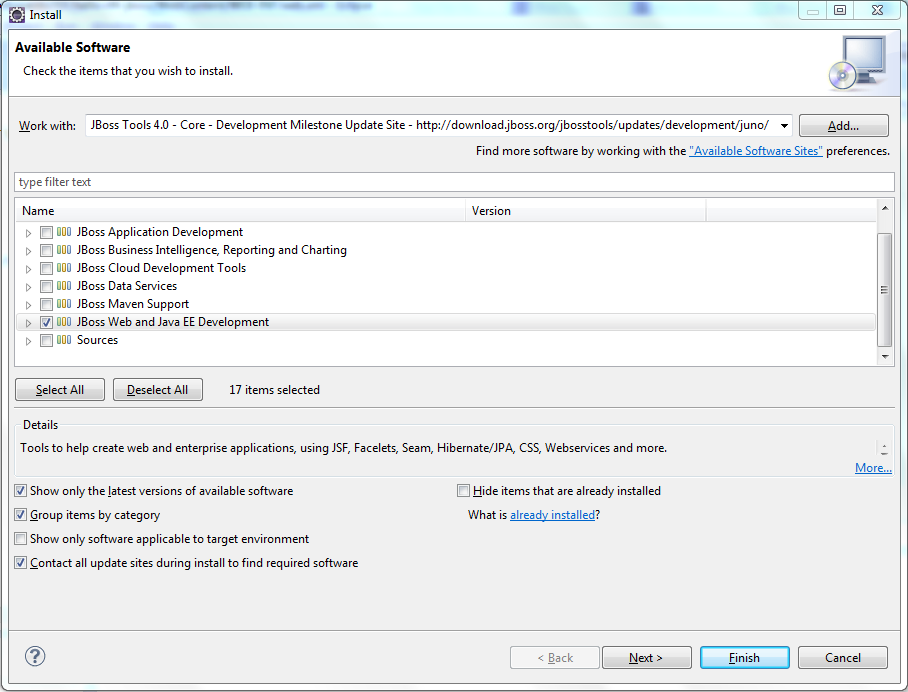Screen dimensions: 908x692
Task: Open the Available Software Sites link
Action: coord(755,151)
